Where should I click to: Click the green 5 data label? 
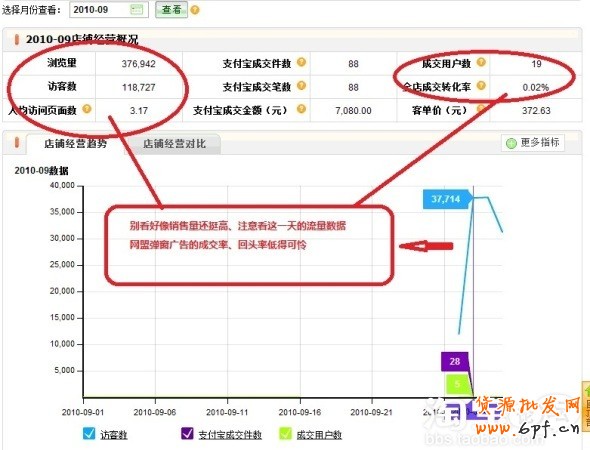pyautogui.click(x=457, y=384)
